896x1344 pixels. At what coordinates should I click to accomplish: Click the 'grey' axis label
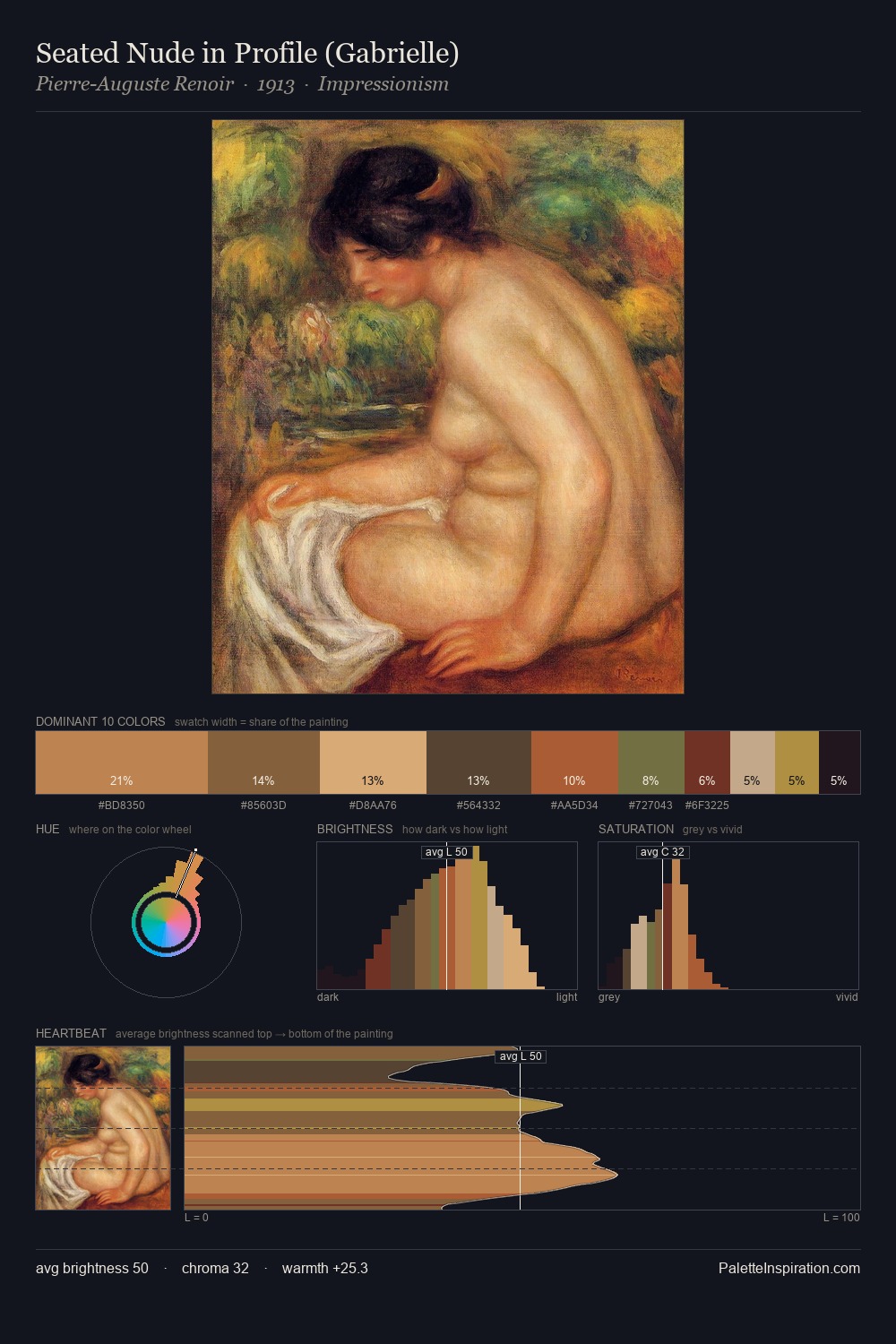click(609, 997)
